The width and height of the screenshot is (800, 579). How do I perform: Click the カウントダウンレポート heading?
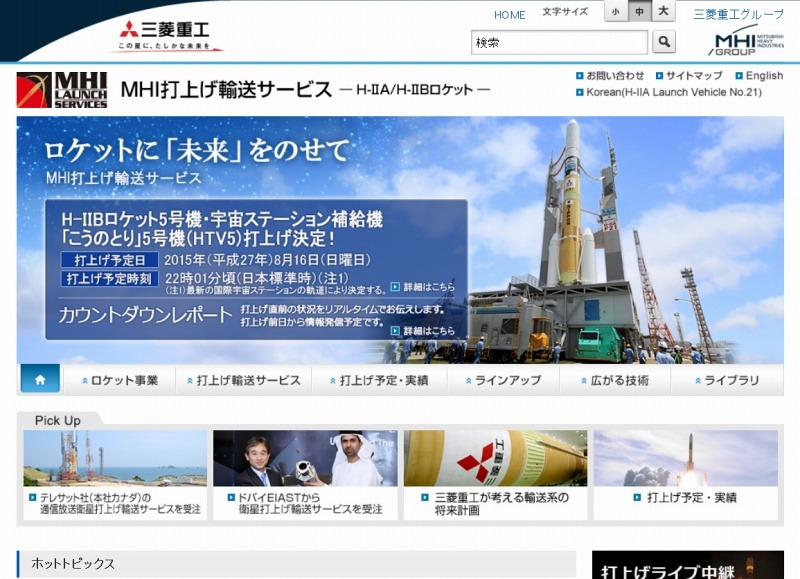coord(145,315)
